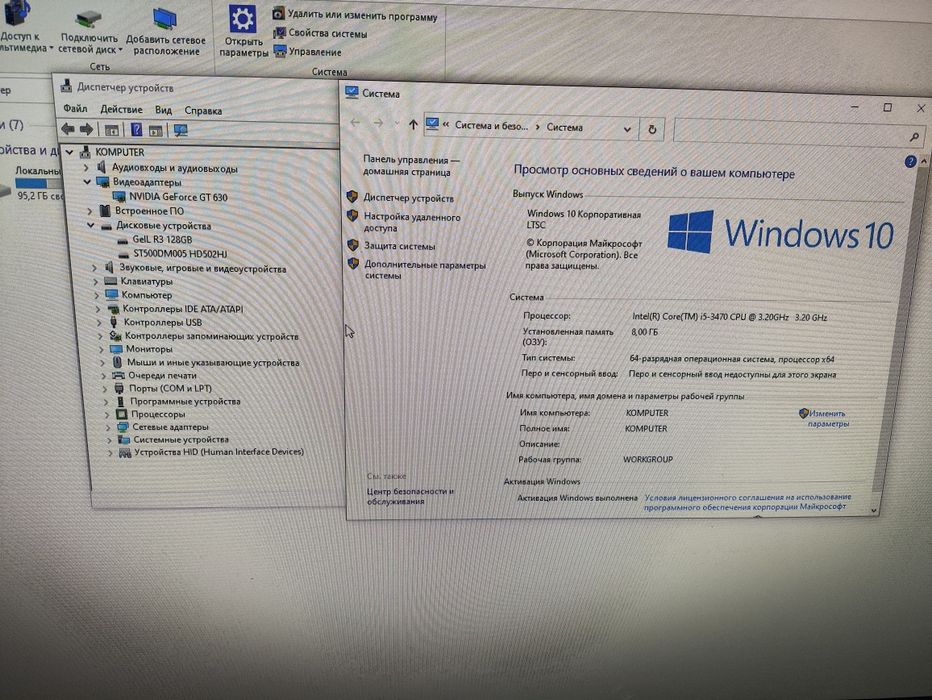Open Диспетчер устройств link in sidebar
Screen dimensions: 932x700
408,198
